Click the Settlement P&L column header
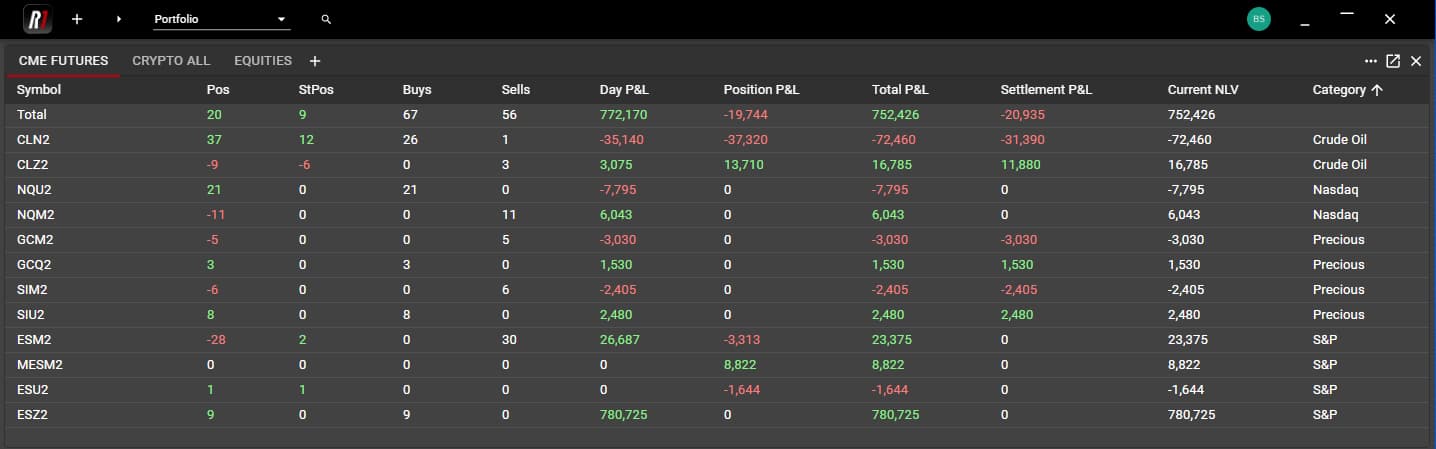Image resolution: width=1436 pixels, height=449 pixels. point(1046,90)
